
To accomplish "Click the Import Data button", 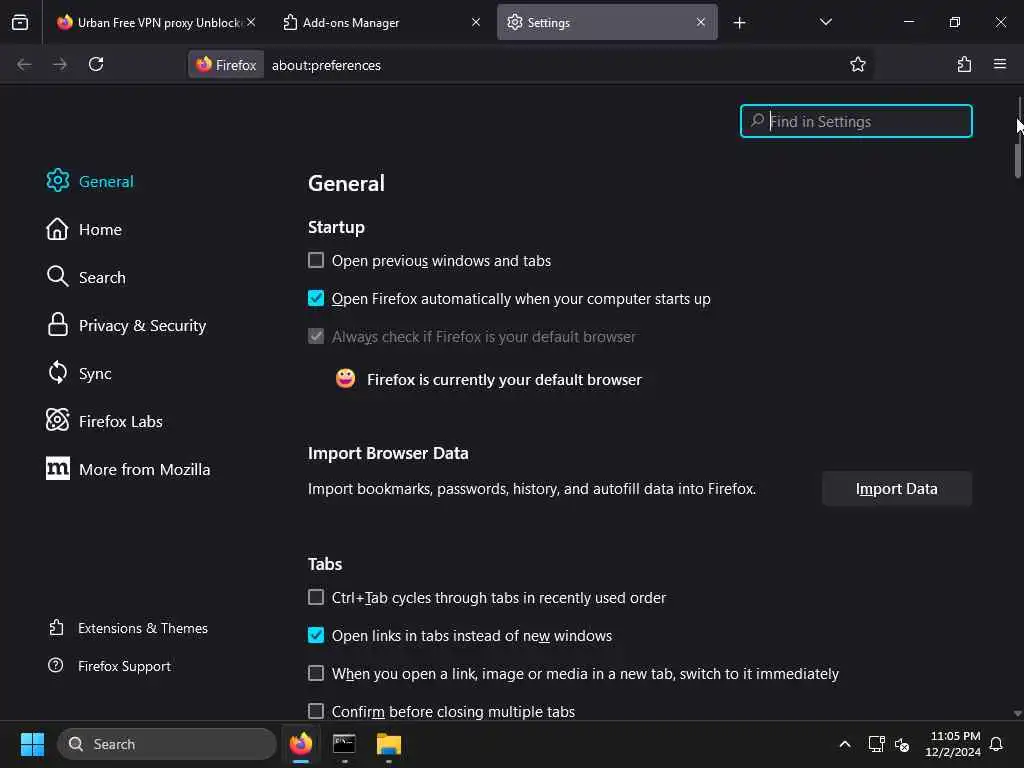I will tap(896, 489).
